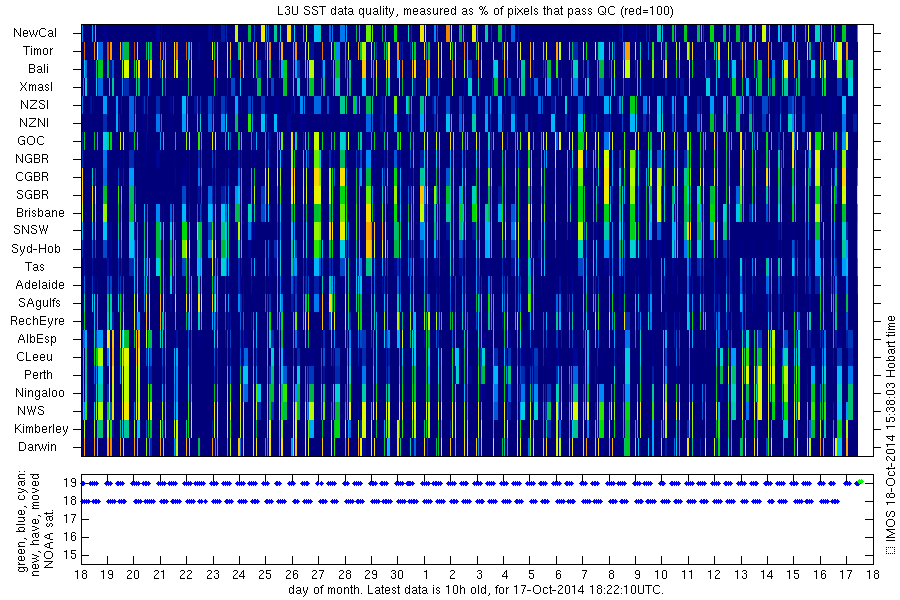The width and height of the screenshot is (900, 600).
Task: Click satellite number 17 on the lower axis
Action: (x=70, y=519)
